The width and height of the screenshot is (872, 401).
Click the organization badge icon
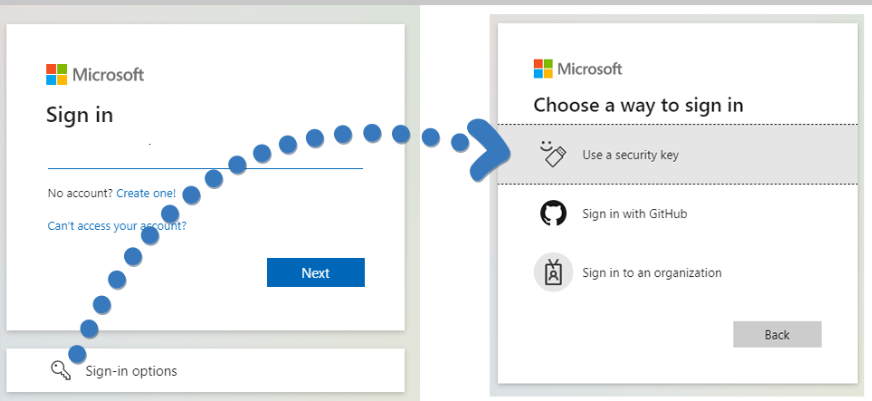click(x=553, y=272)
